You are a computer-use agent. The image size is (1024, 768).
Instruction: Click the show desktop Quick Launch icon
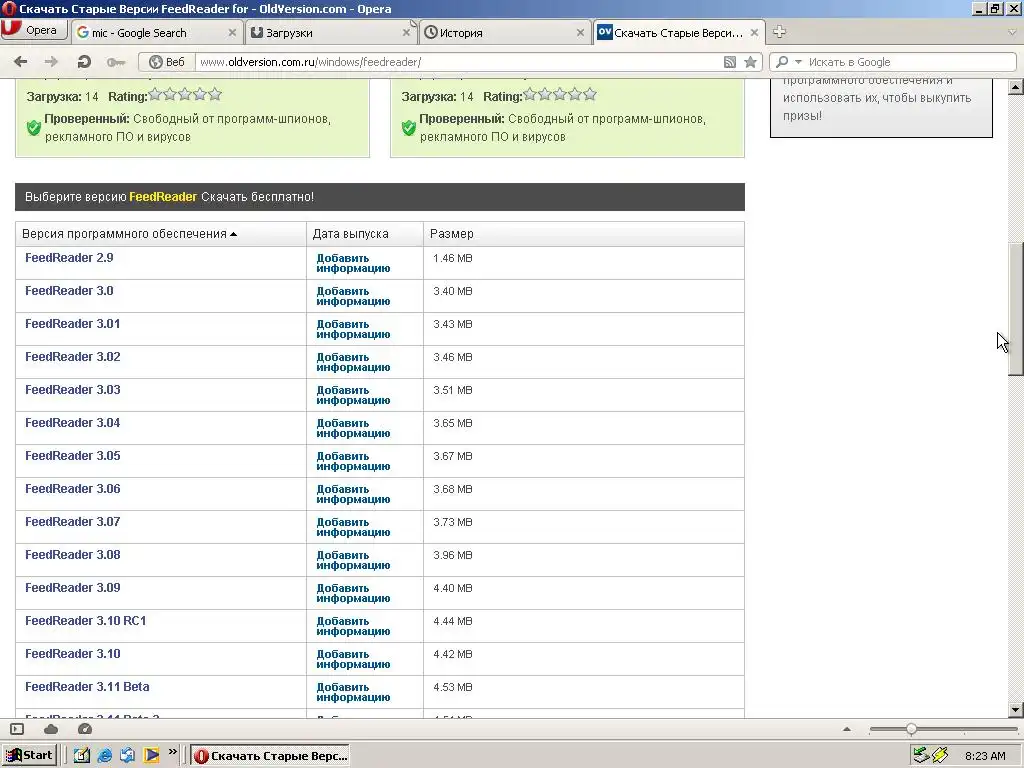(x=82, y=756)
